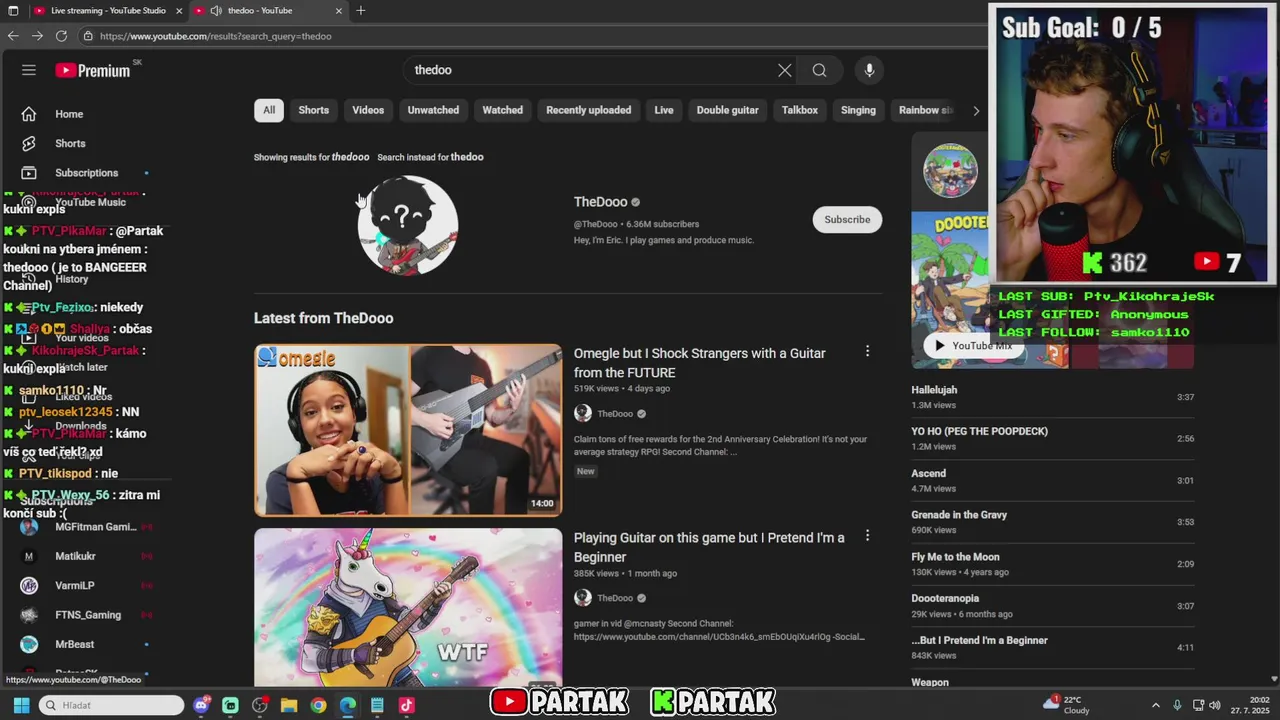Click TheDooo avatar under Playing Guitar video
Viewport: 1280px width, 720px height.
tap(583, 598)
